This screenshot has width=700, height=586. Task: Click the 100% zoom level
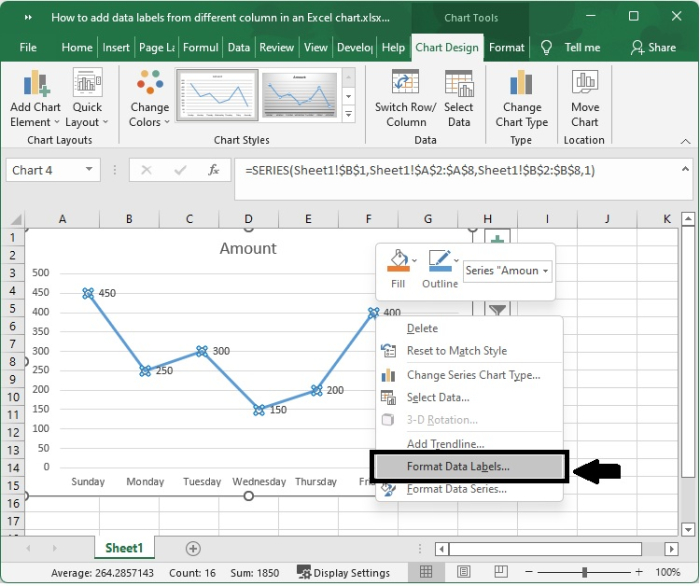point(668,572)
